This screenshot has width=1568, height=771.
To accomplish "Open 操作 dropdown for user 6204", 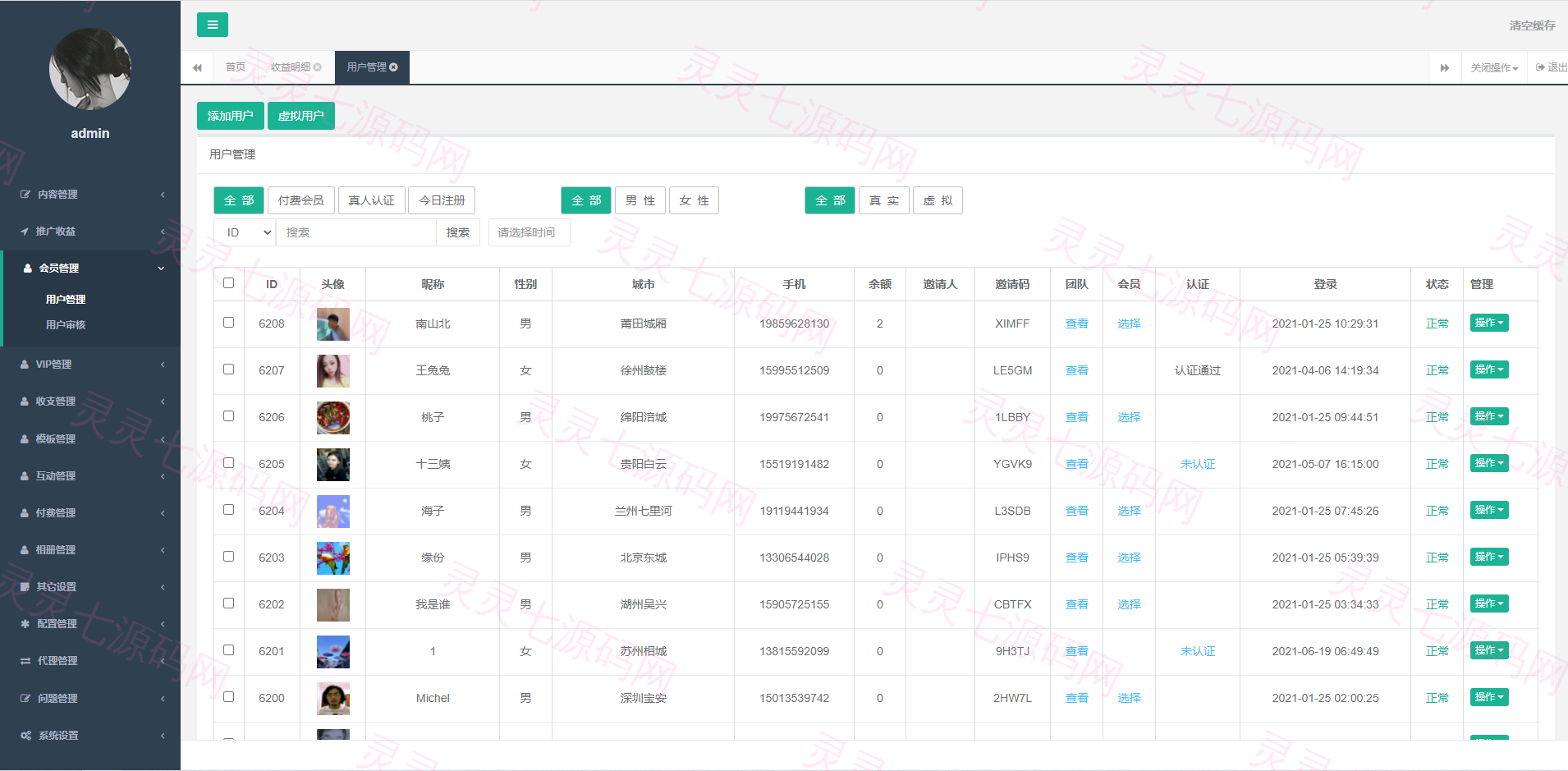I will coord(1489,510).
